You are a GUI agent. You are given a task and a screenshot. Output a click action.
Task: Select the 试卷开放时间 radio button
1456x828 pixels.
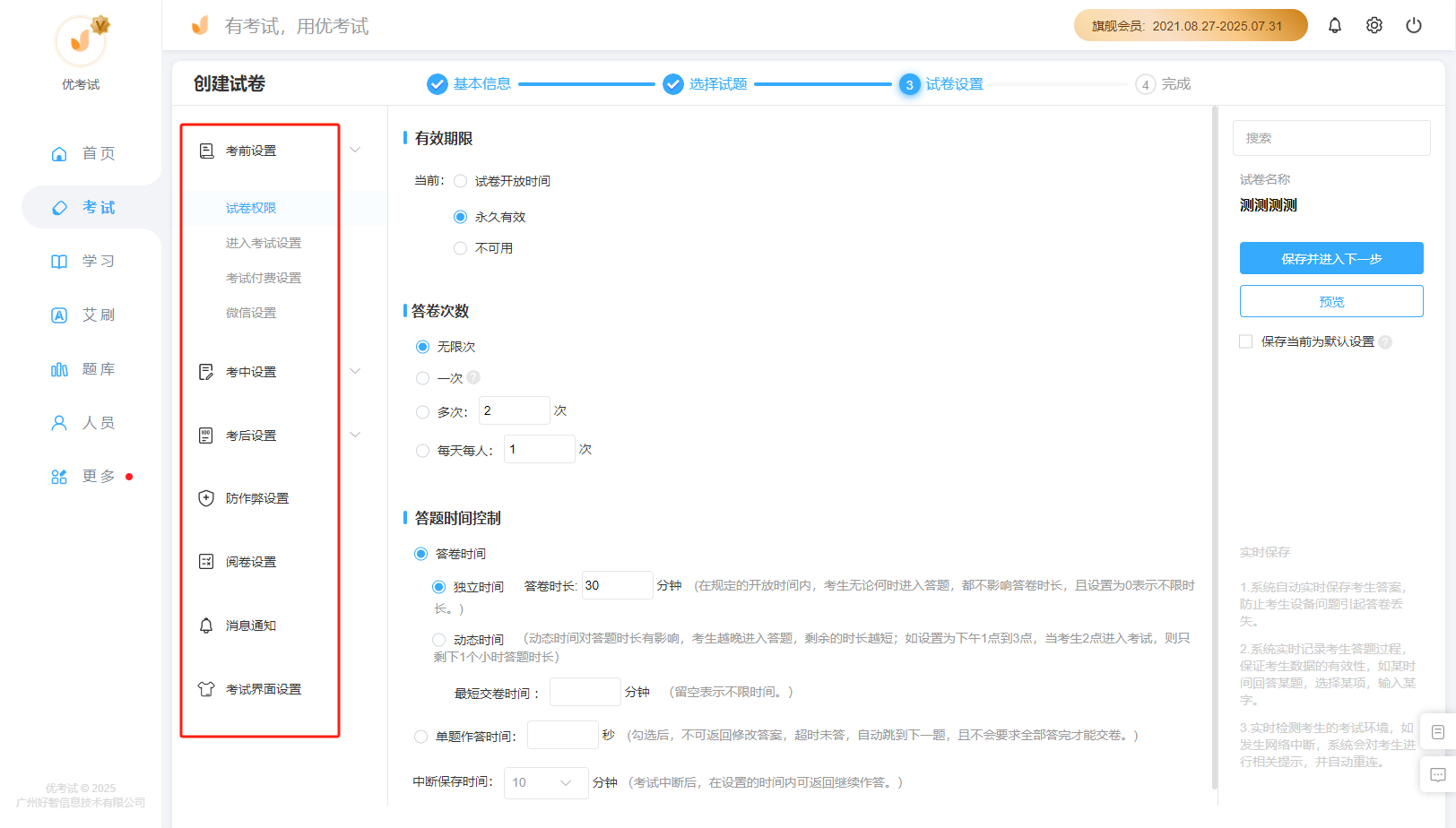click(460, 181)
